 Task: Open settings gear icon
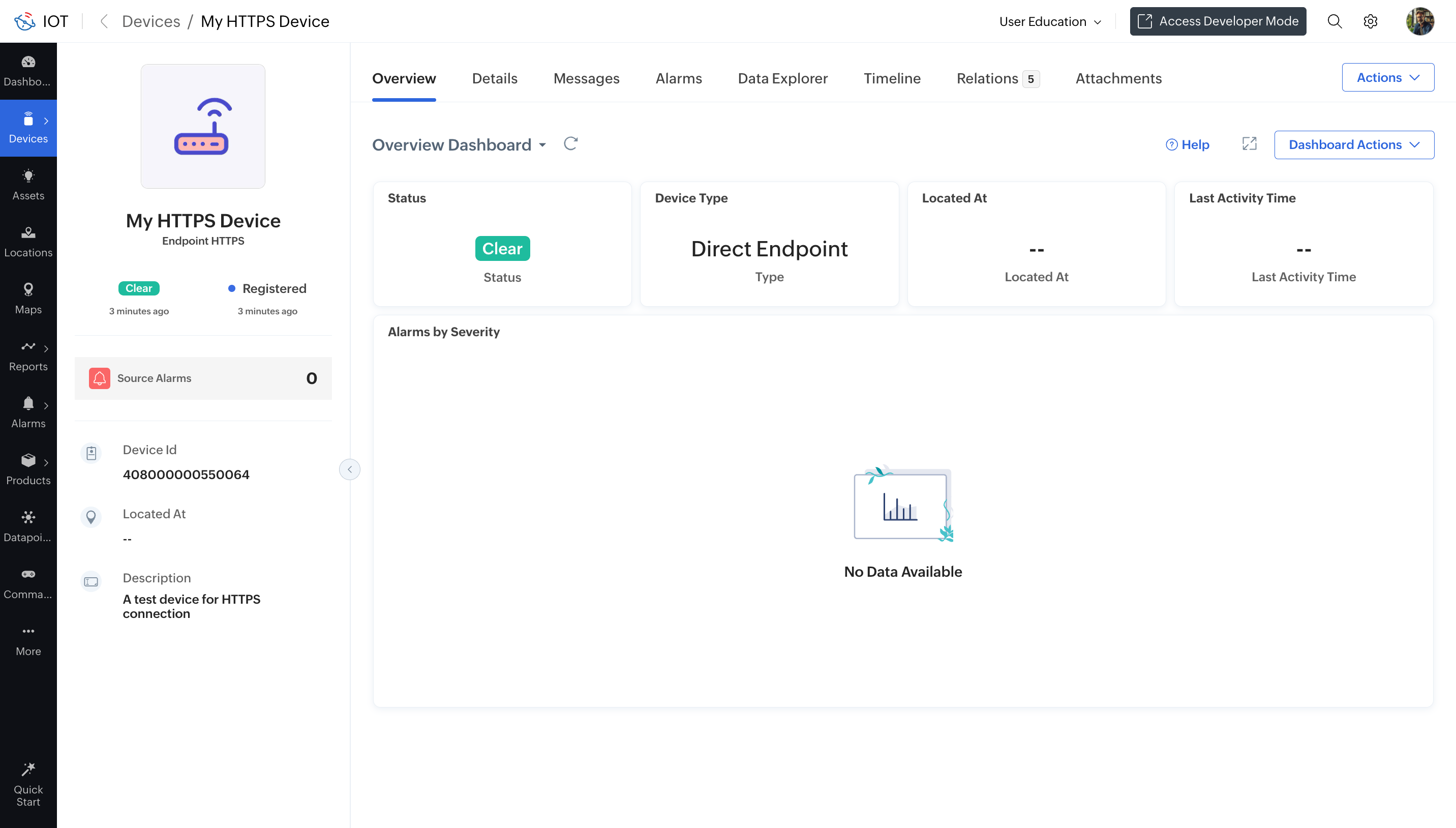pyautogui.click(x=1370, y=21)
